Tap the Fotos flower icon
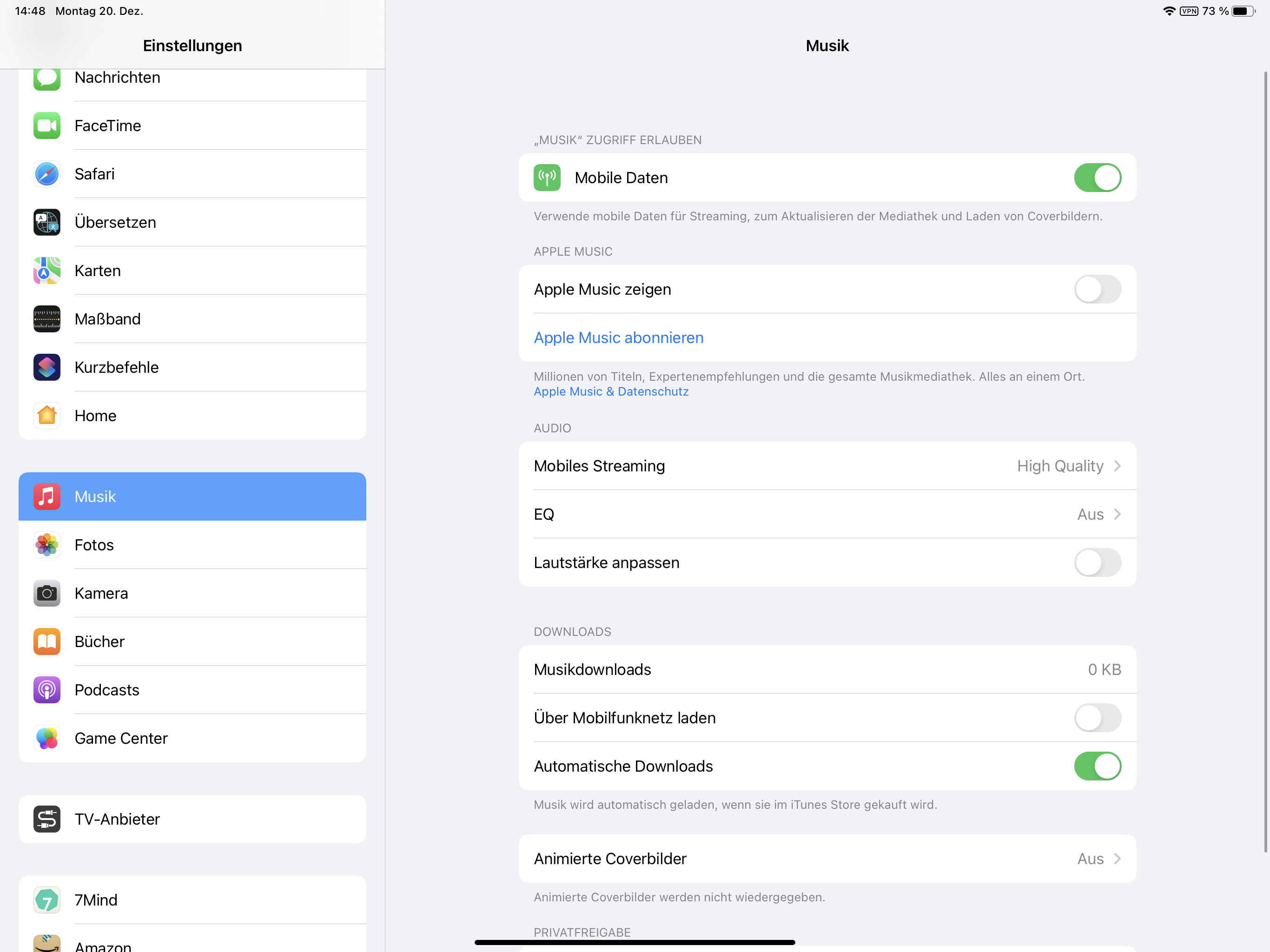The width and height of the screenshot is (1270, 952). (46, 545)
